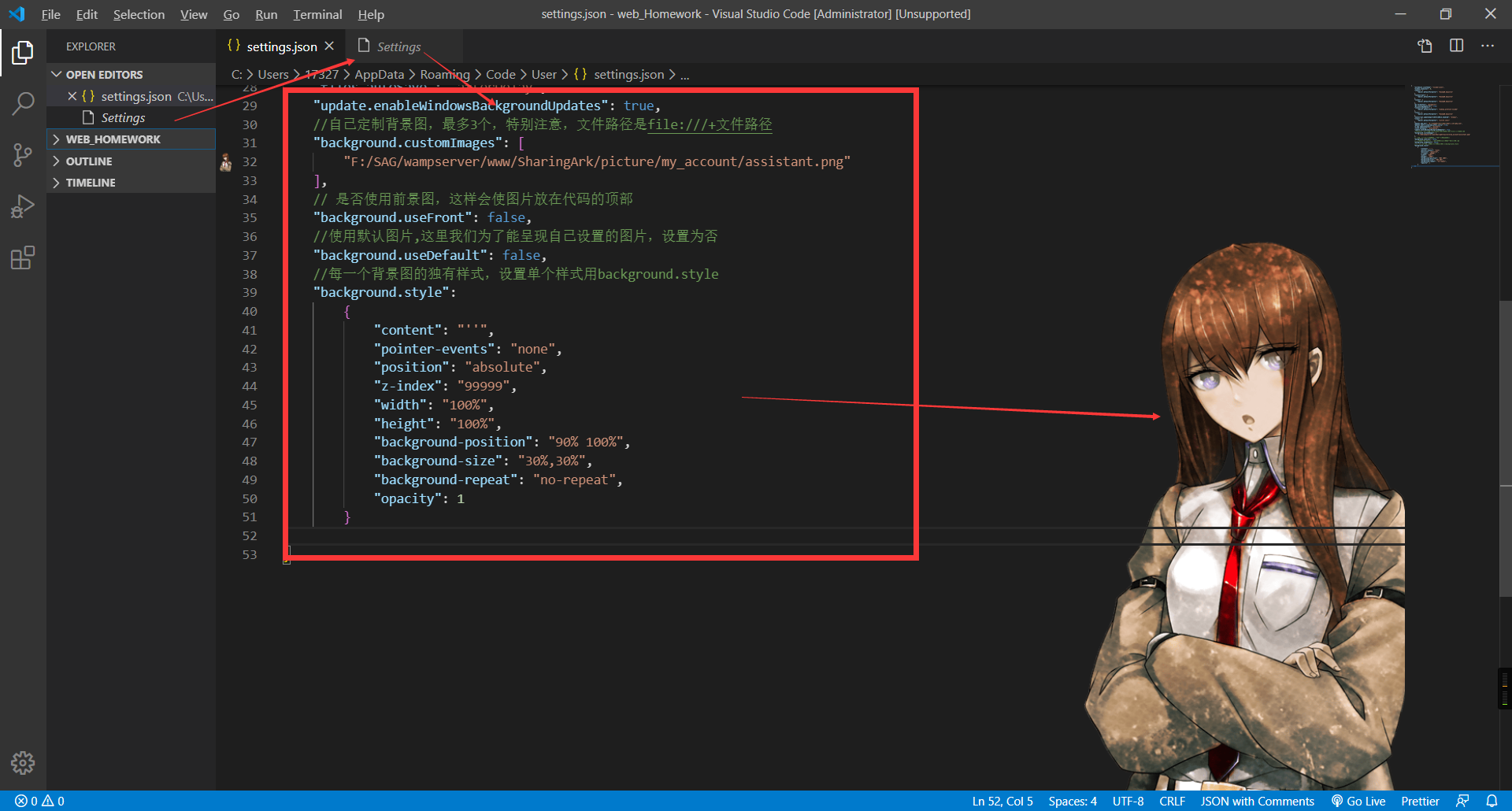Open the Run and Debug icon
The height and width of the screenshot is (811, 1512).
click(x=23, y=206)
